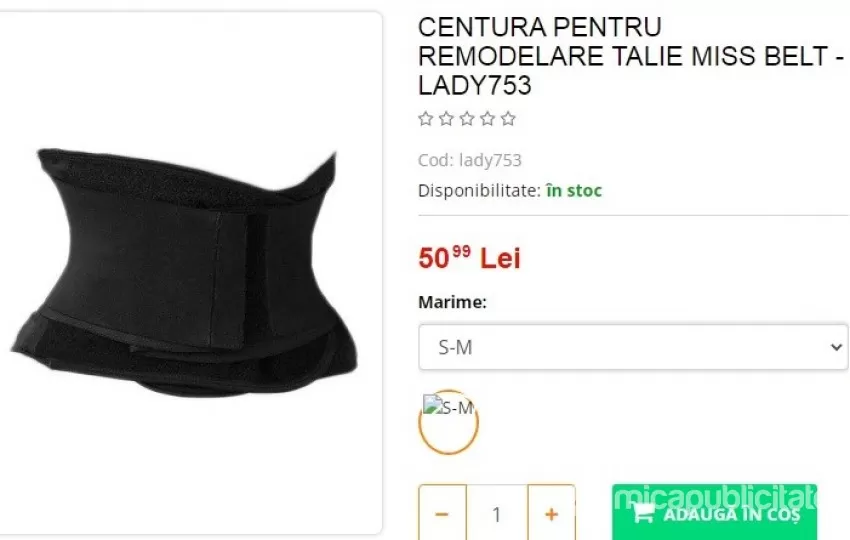Click the first rating star
Viewport: 850px width, 540px height.
tap(426, 118)
